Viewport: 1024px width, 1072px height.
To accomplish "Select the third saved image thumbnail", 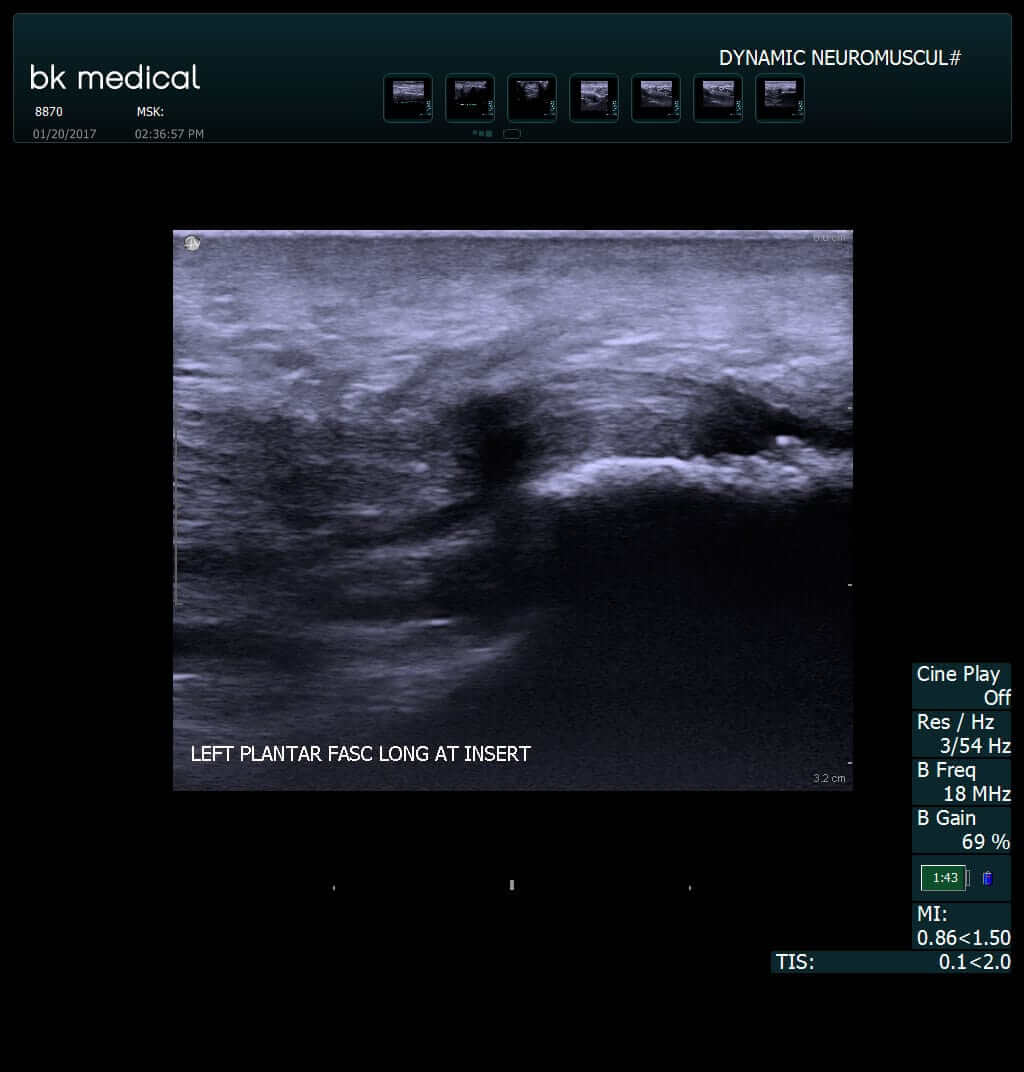I will tap(532, 98).
